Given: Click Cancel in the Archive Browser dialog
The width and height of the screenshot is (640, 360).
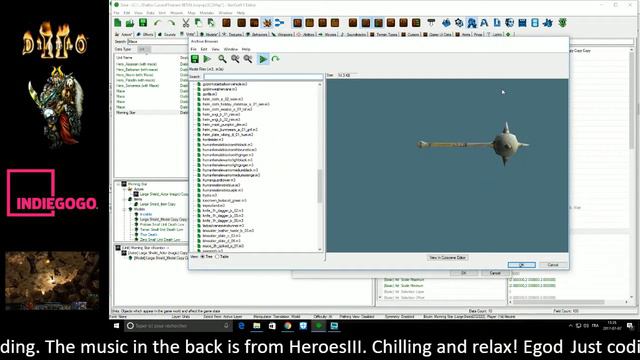Looking at the screenshot, I should (553, 265).
